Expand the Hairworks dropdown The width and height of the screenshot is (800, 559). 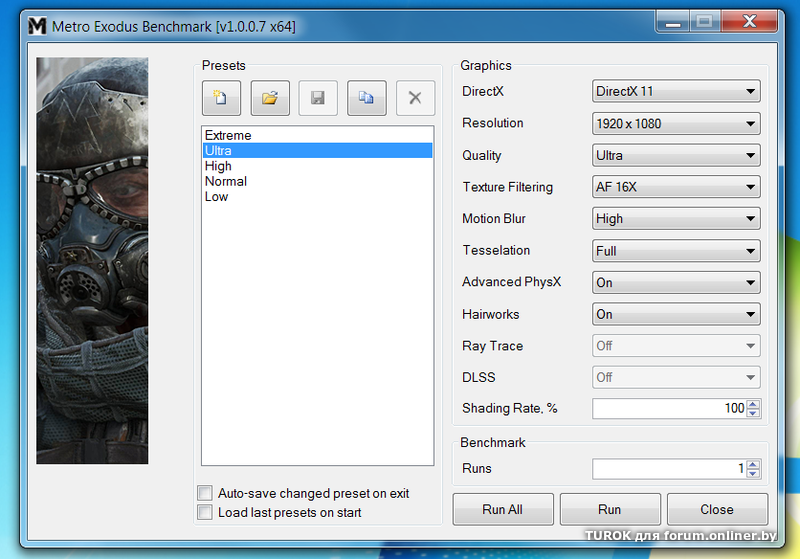[676, 314]
